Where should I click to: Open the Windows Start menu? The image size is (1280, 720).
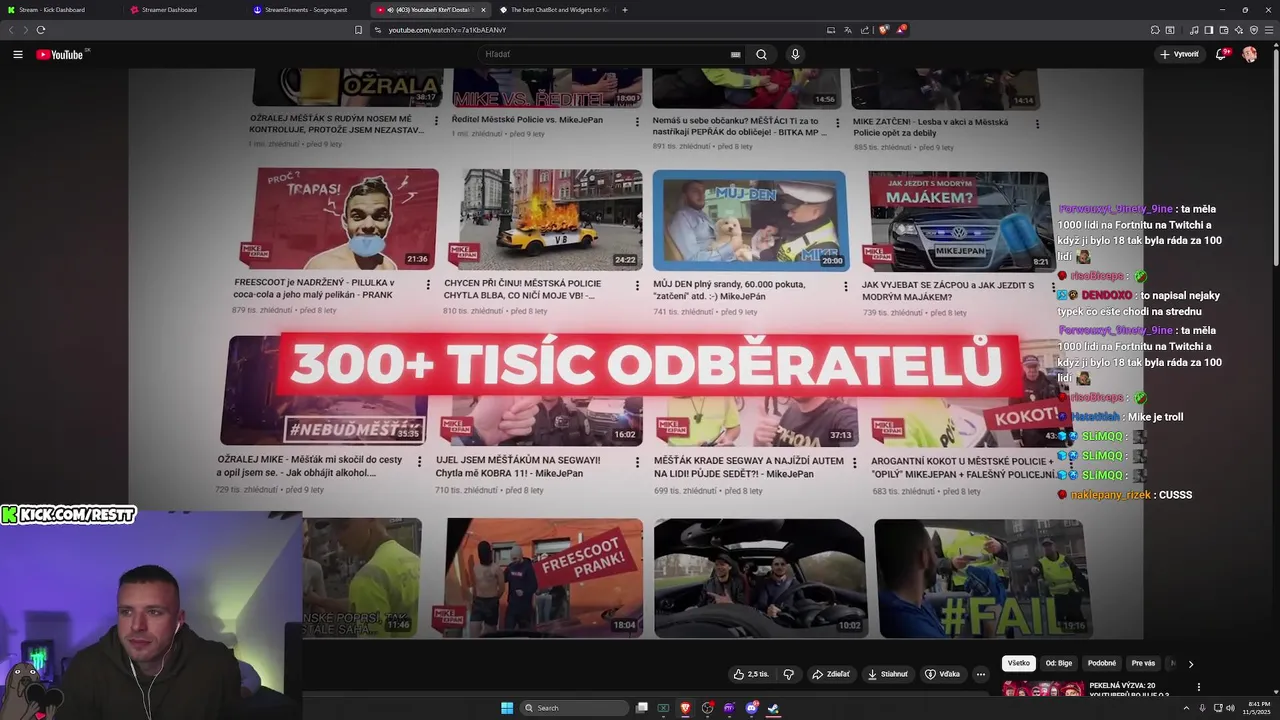507,708
